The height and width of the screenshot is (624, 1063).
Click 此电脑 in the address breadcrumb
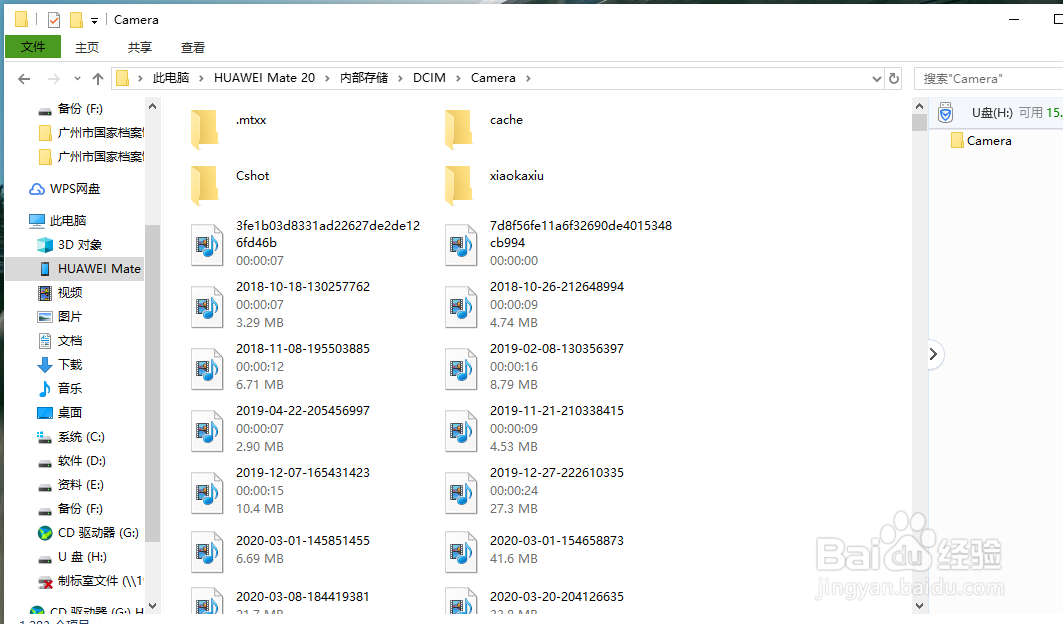coord(171,78)
